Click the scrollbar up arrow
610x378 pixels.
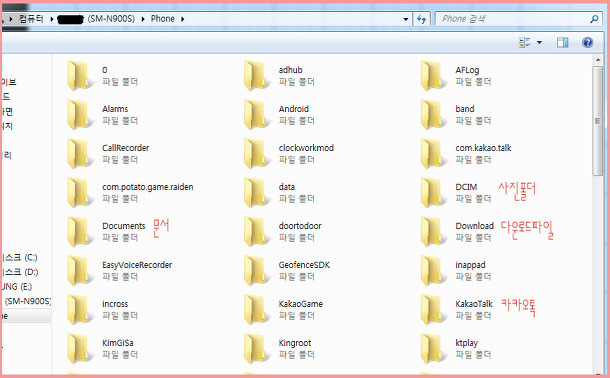click(598, 60)
